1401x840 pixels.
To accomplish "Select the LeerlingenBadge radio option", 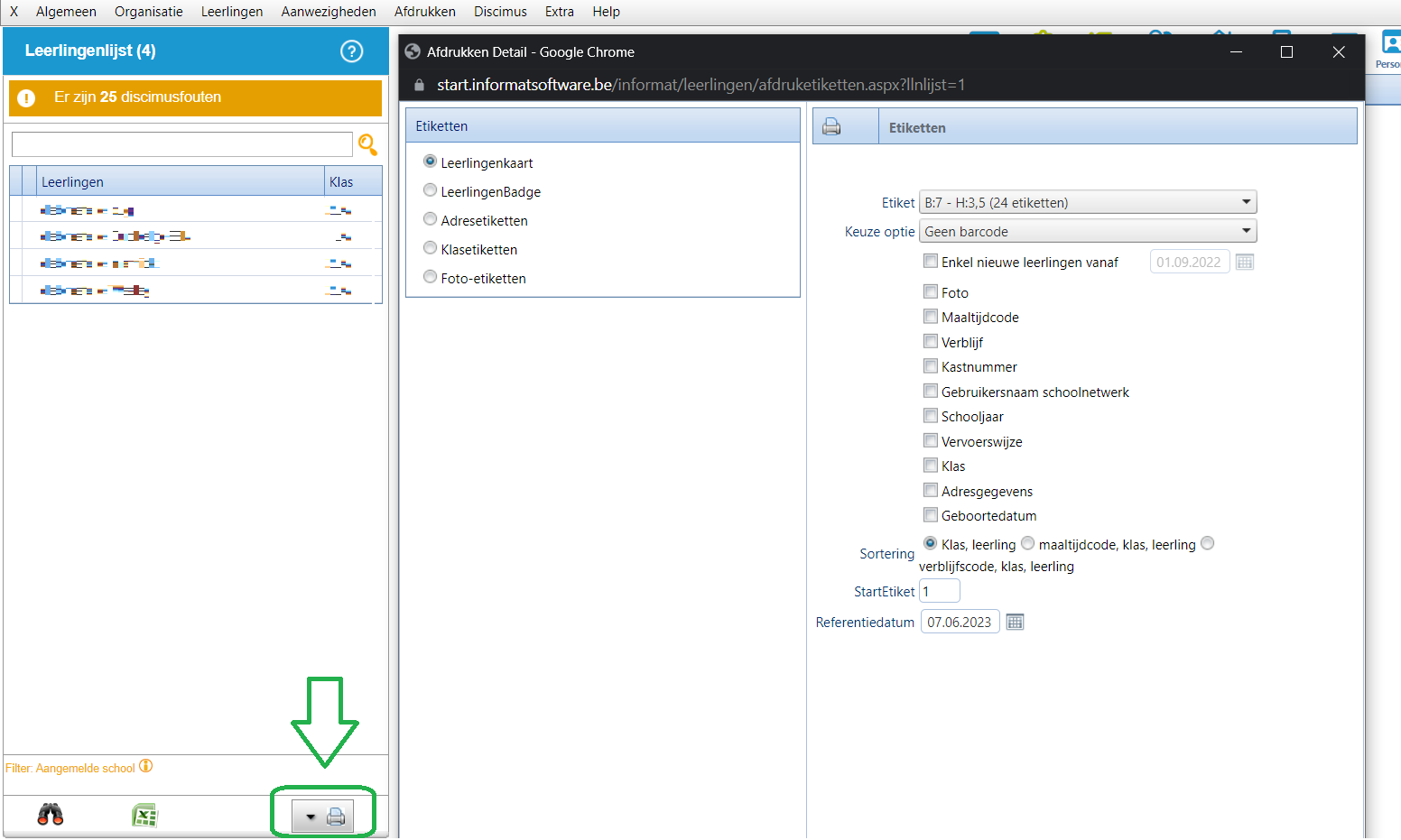I will (x=431, y=191).
